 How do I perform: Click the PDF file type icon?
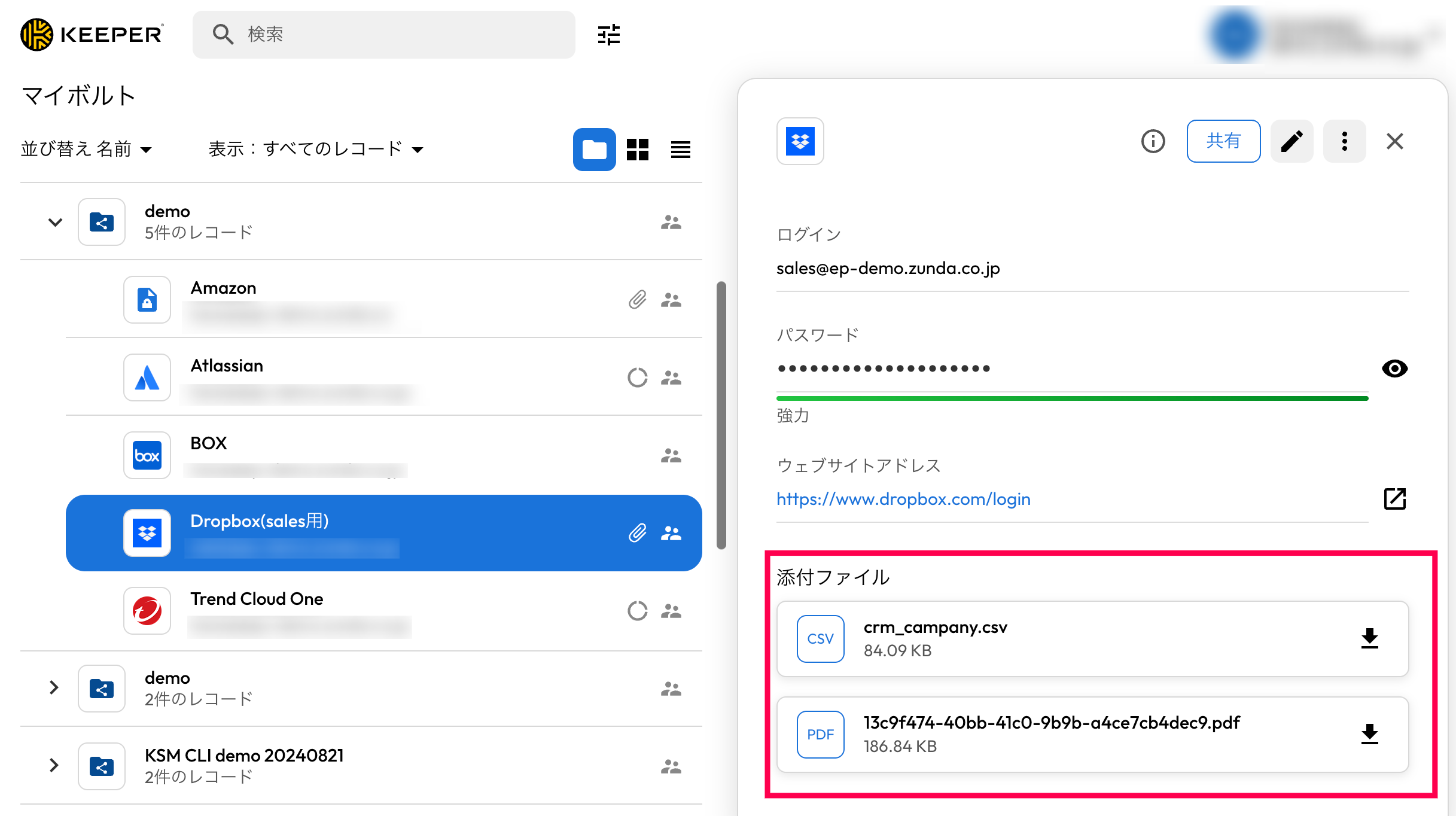pos(820,735)
